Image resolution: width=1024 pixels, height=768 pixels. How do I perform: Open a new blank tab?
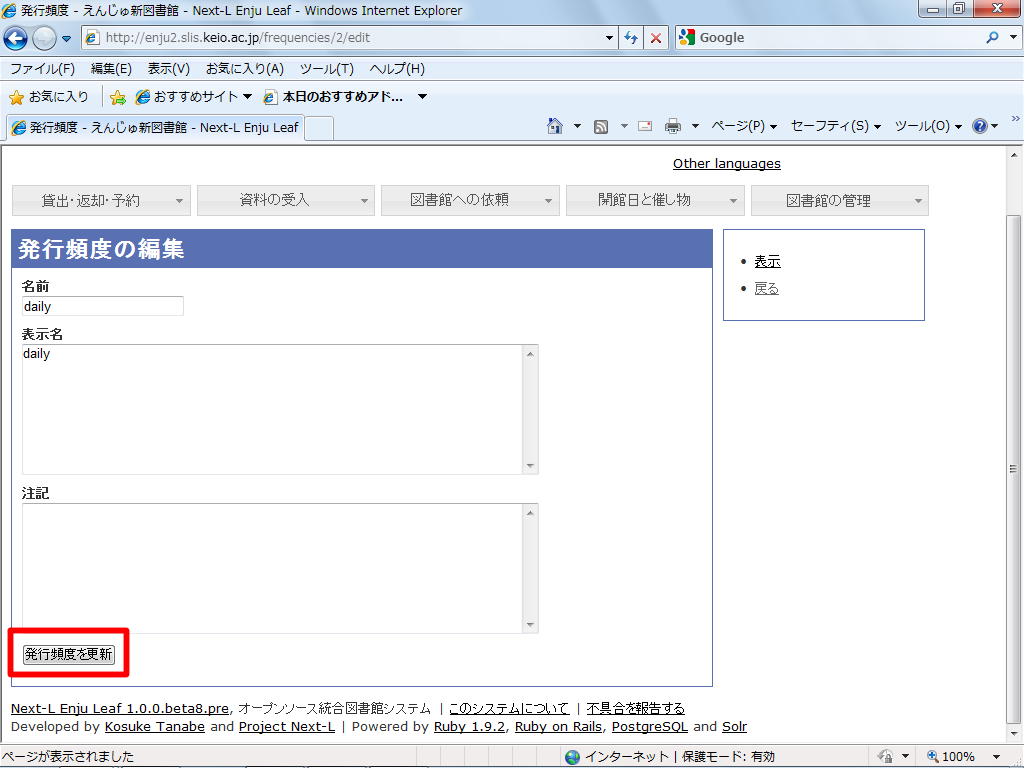click(319, 128)
